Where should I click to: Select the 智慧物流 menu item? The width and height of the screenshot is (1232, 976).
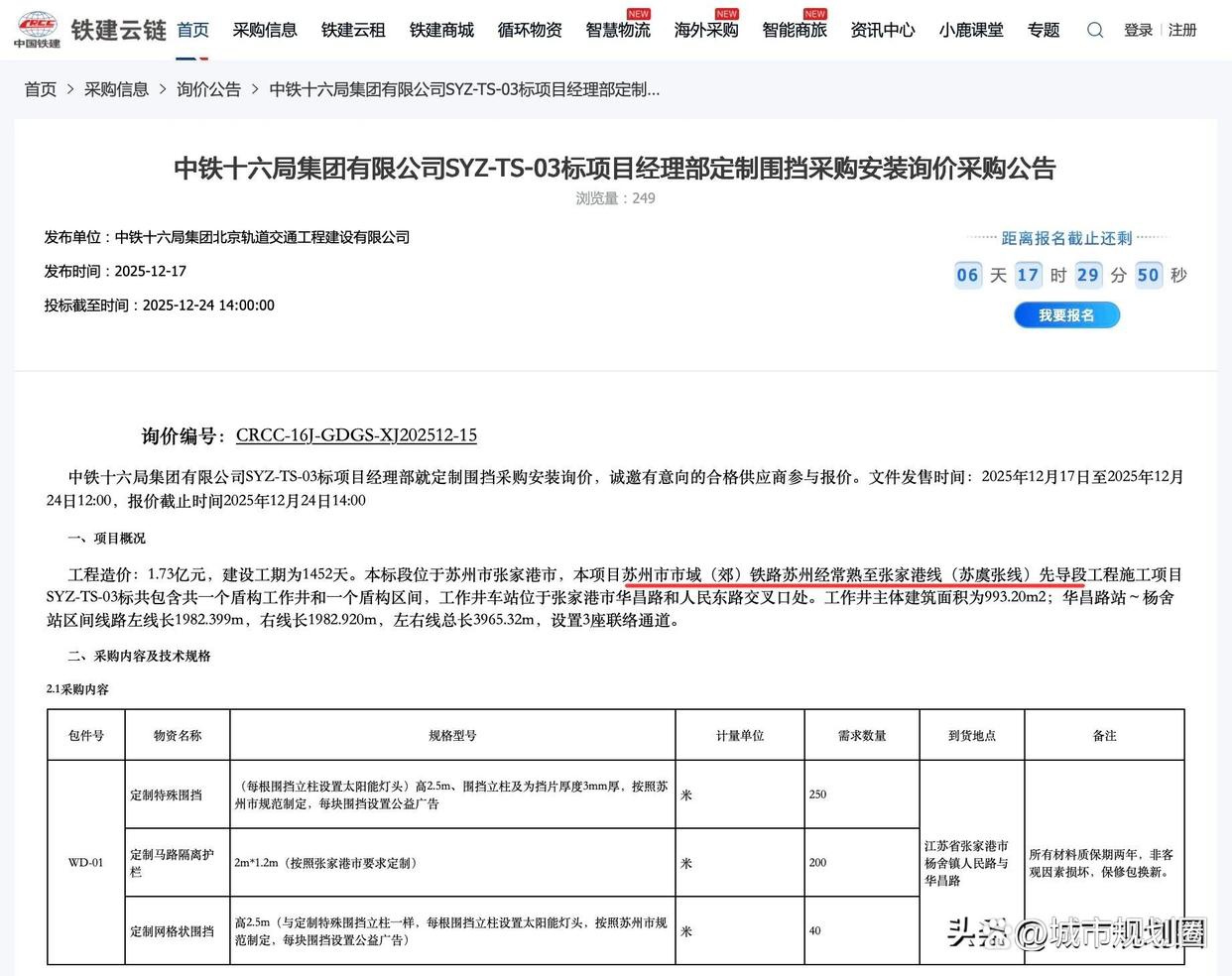click(x=618, y=30)
